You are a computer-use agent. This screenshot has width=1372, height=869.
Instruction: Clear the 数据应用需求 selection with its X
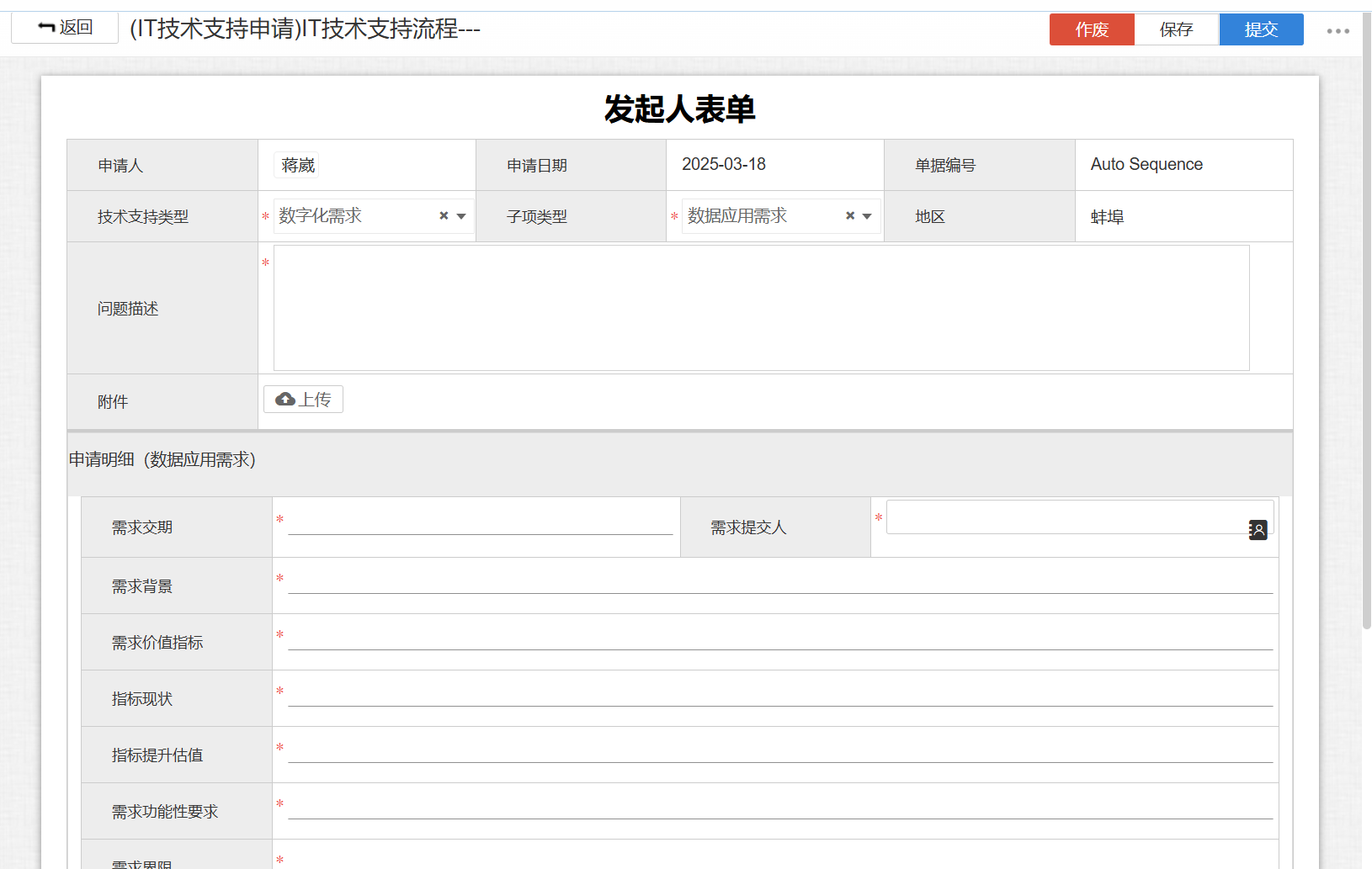[850, 216]
